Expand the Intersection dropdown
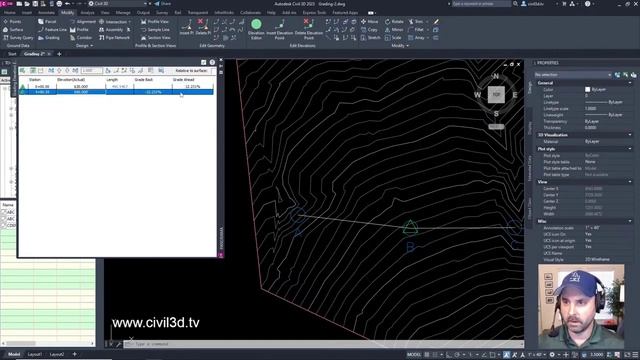The width and height of the screenshot is (640, 360). click(x=130, y=22)
